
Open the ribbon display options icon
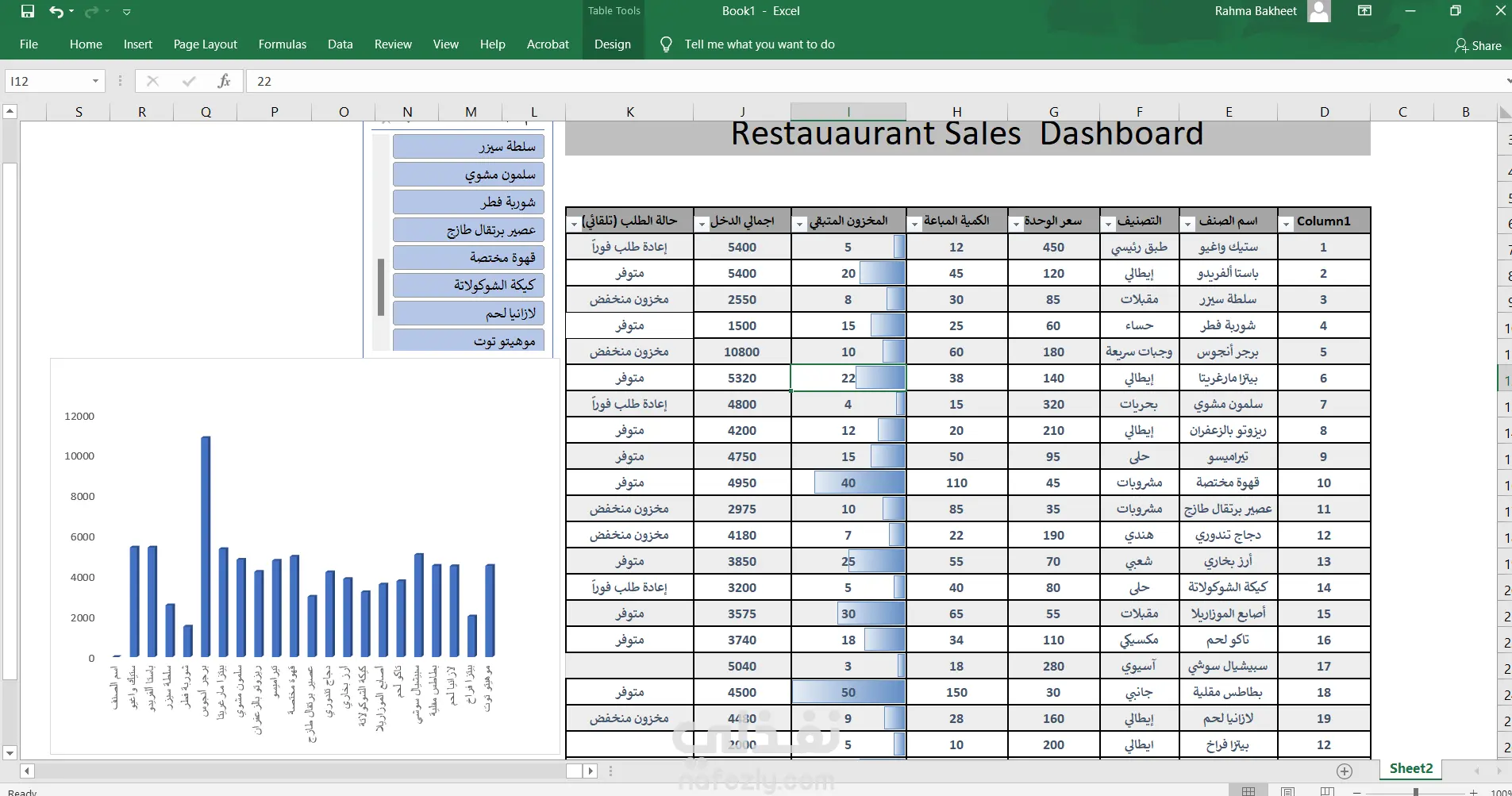(x=1364, y=11)
